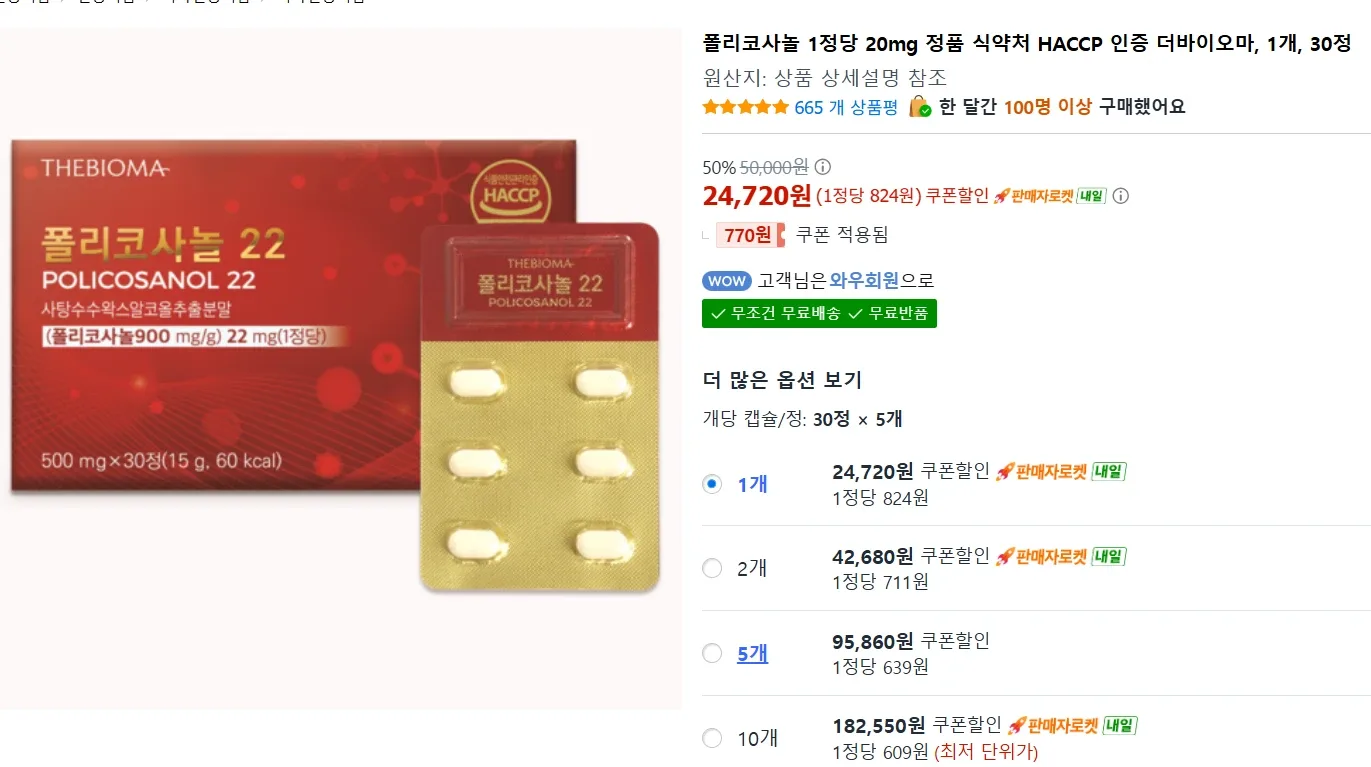Click the five-star rating icons
The height and width of the screenshot is (767, 1371).
pyautogui.click(x=745, y=107)
